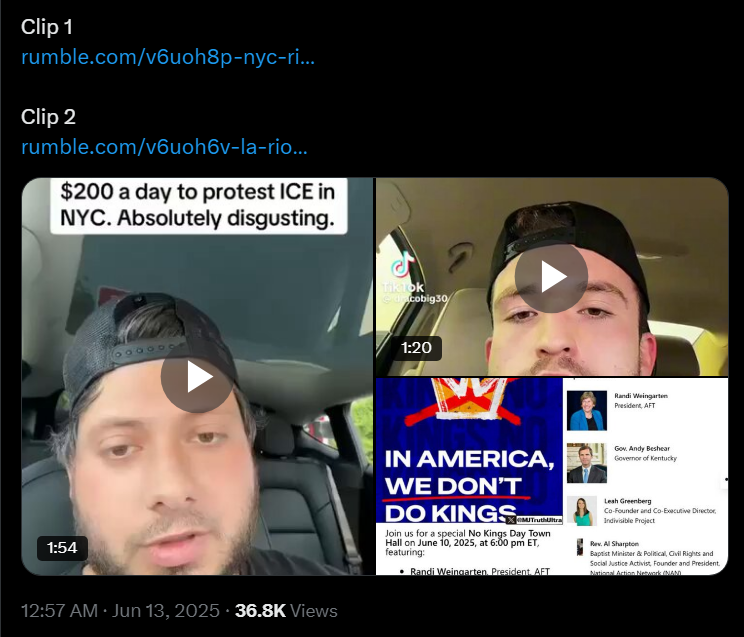The width and height of the screenshot is (744, 637).
Task: Open the Clip 2 rumble.com link
Action: click(164, 147)
